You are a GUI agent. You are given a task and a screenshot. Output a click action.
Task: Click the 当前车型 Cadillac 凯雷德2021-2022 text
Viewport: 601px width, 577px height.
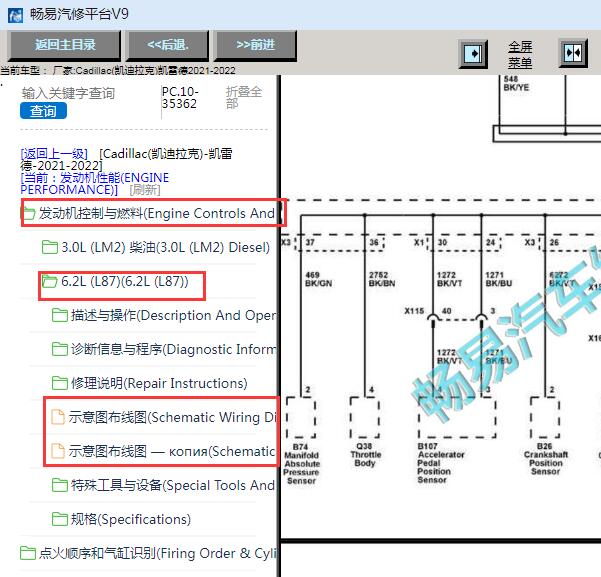click(118, 71)
